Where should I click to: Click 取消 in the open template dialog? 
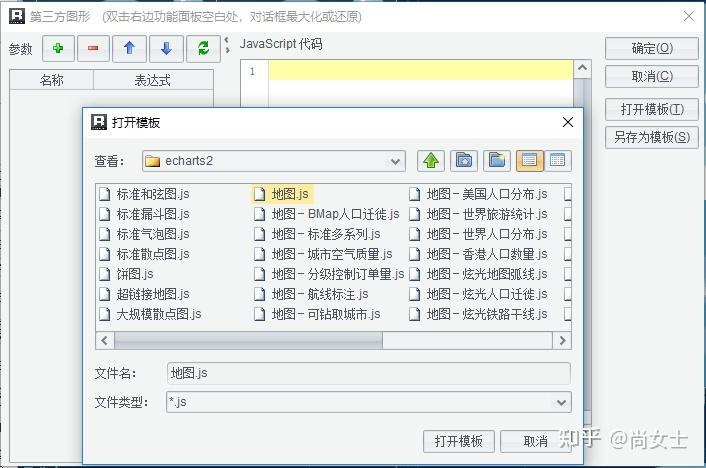535,441
